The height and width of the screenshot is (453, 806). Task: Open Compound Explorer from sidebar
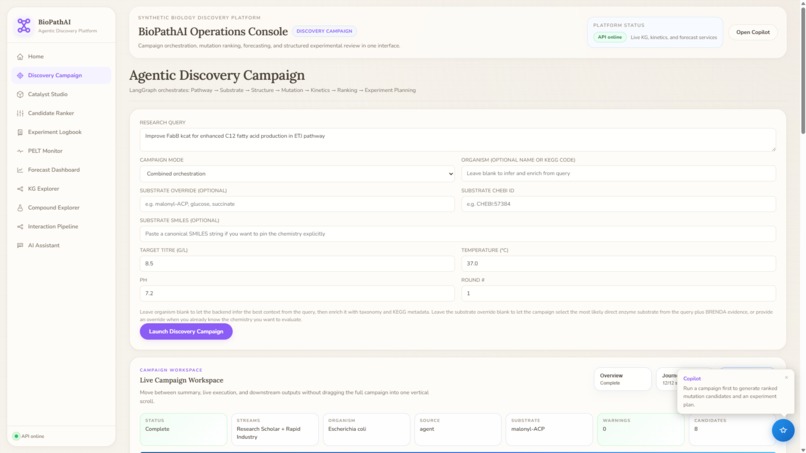click(61, 208)
